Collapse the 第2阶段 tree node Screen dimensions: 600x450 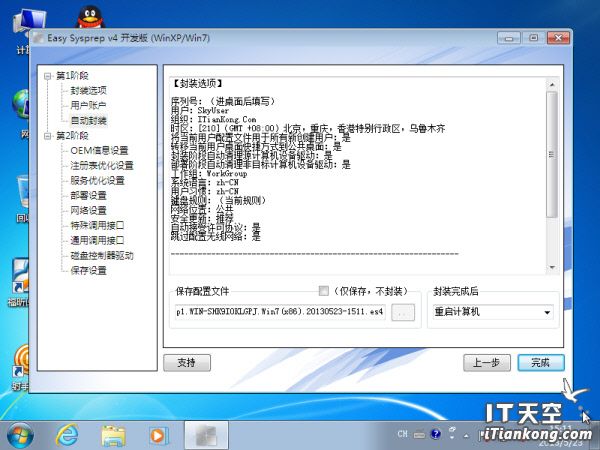point(48,136)
